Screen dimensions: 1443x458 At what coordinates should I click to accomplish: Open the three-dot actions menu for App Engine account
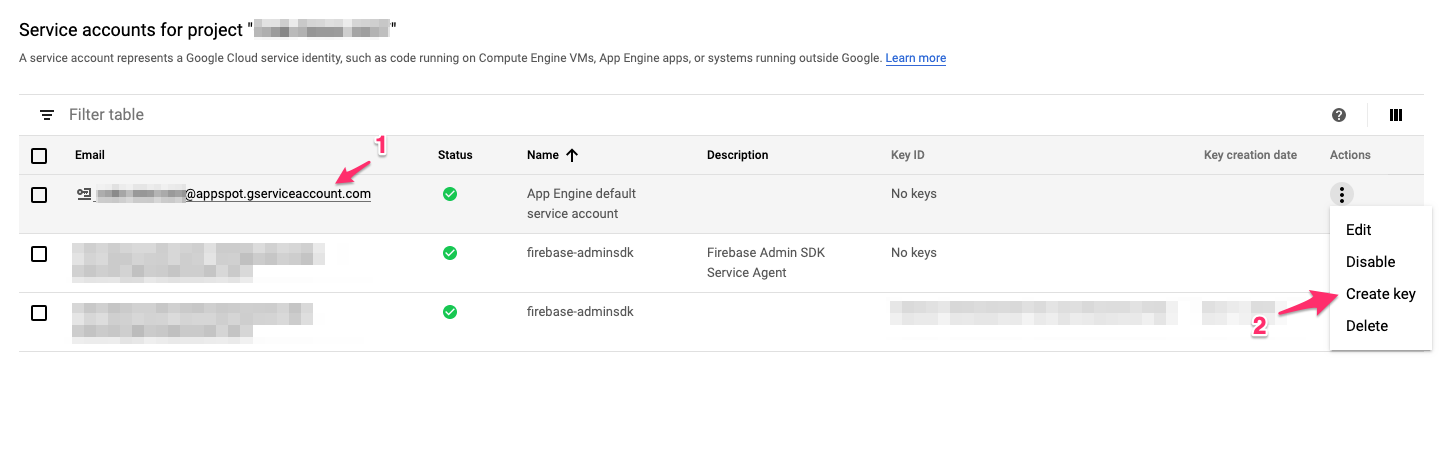click(x=1341, y=194)
